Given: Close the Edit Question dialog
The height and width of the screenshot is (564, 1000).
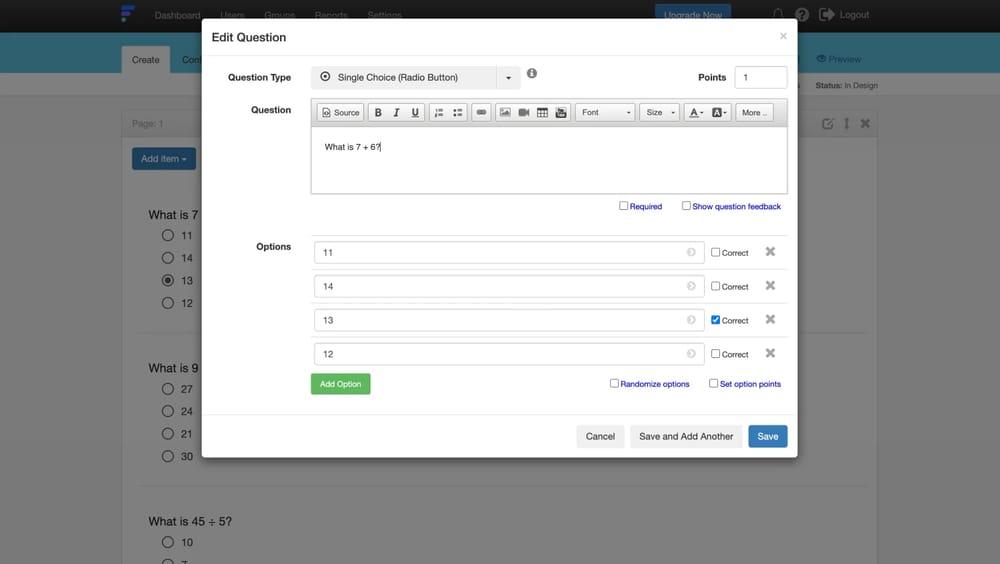Looking at the screenshot, I should tap(783, 36).
